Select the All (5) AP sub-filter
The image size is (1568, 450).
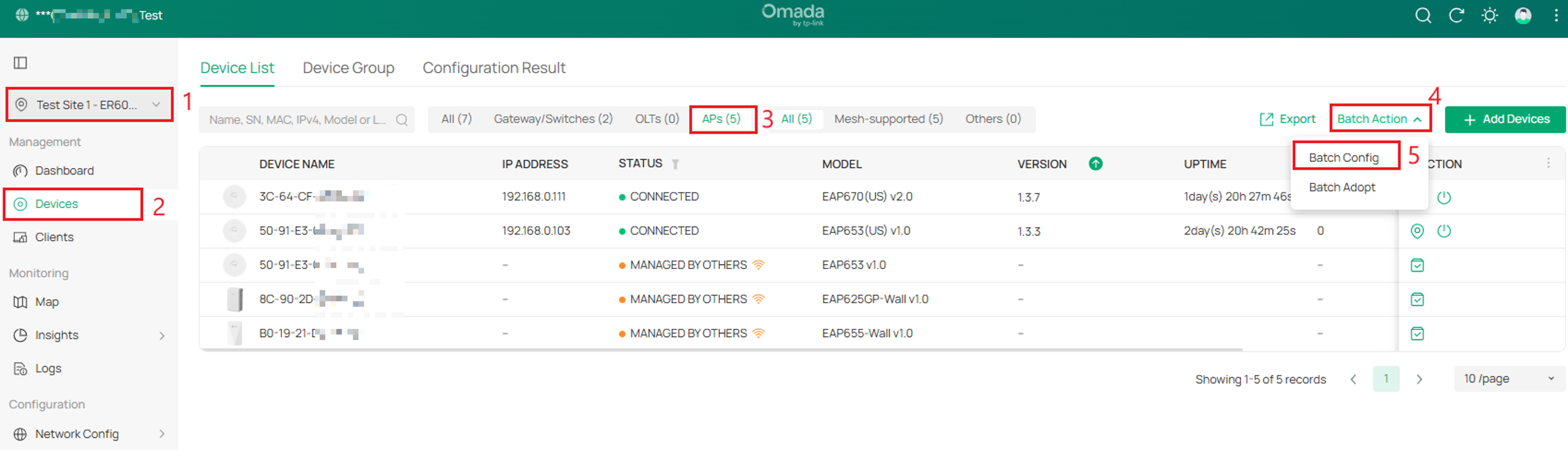click(796, 119)
